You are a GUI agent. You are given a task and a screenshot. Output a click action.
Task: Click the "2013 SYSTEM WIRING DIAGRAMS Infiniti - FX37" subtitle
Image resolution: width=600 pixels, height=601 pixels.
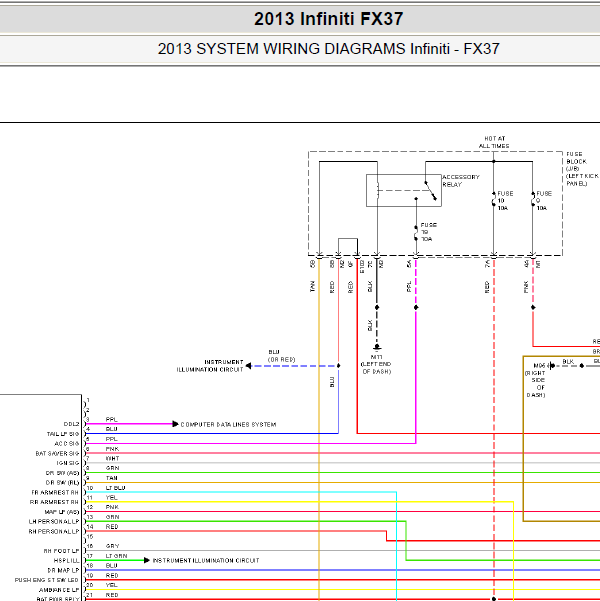tap(329, 49)
